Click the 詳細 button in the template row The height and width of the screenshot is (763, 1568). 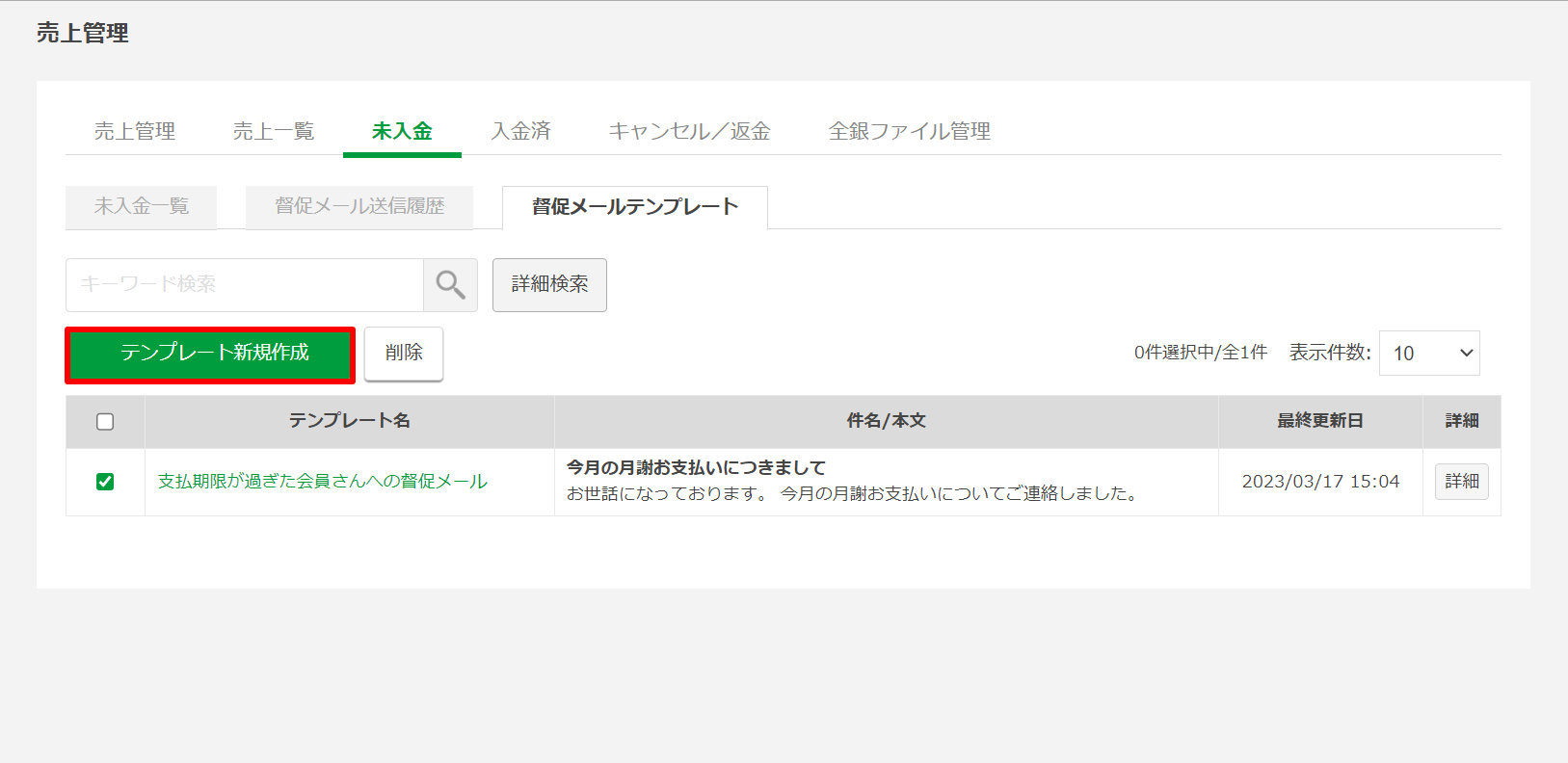1461,482
